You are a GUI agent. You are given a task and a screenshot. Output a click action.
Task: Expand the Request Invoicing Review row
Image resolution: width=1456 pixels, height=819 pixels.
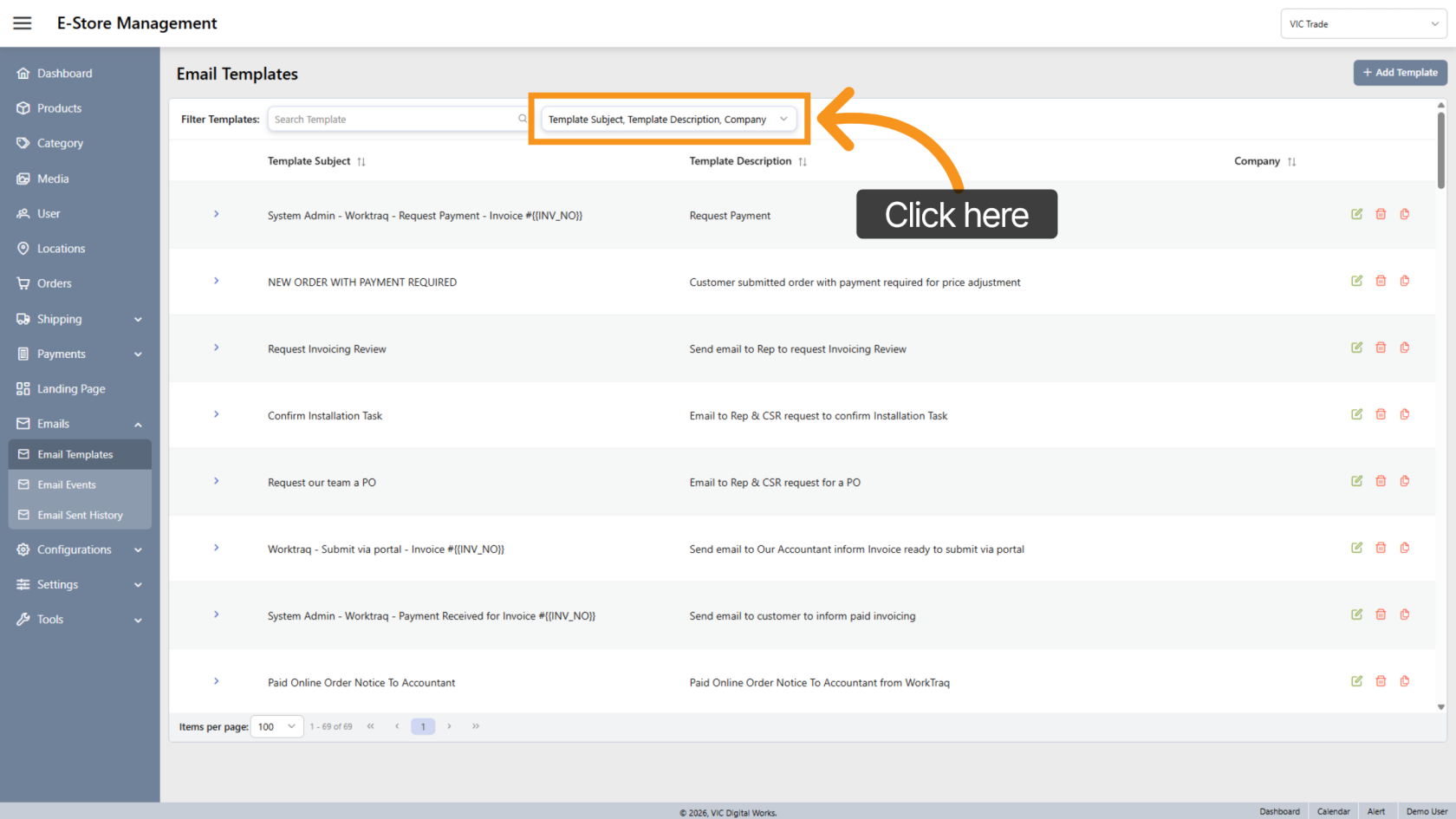(x=216, y=348)
